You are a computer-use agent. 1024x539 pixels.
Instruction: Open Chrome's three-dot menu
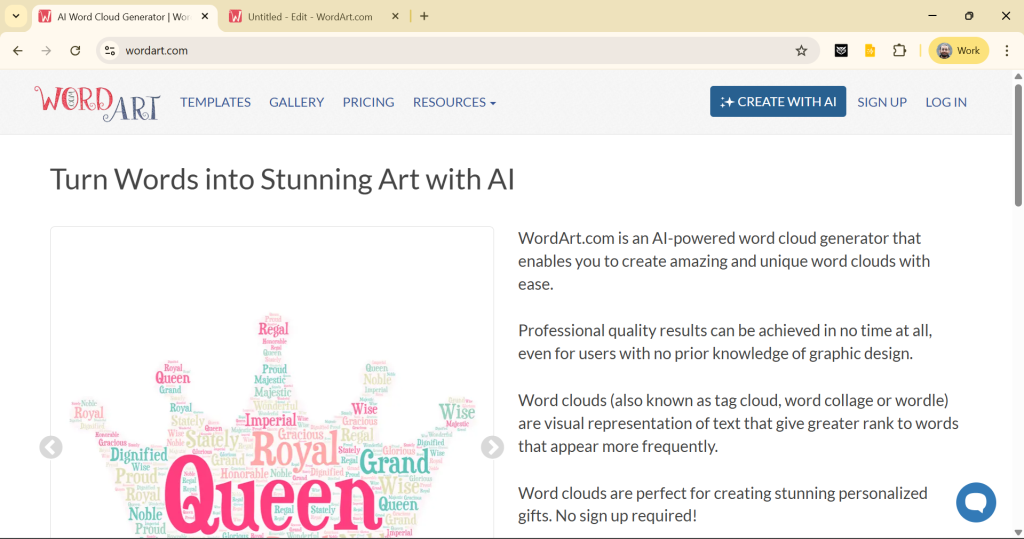pos(1006,51)
